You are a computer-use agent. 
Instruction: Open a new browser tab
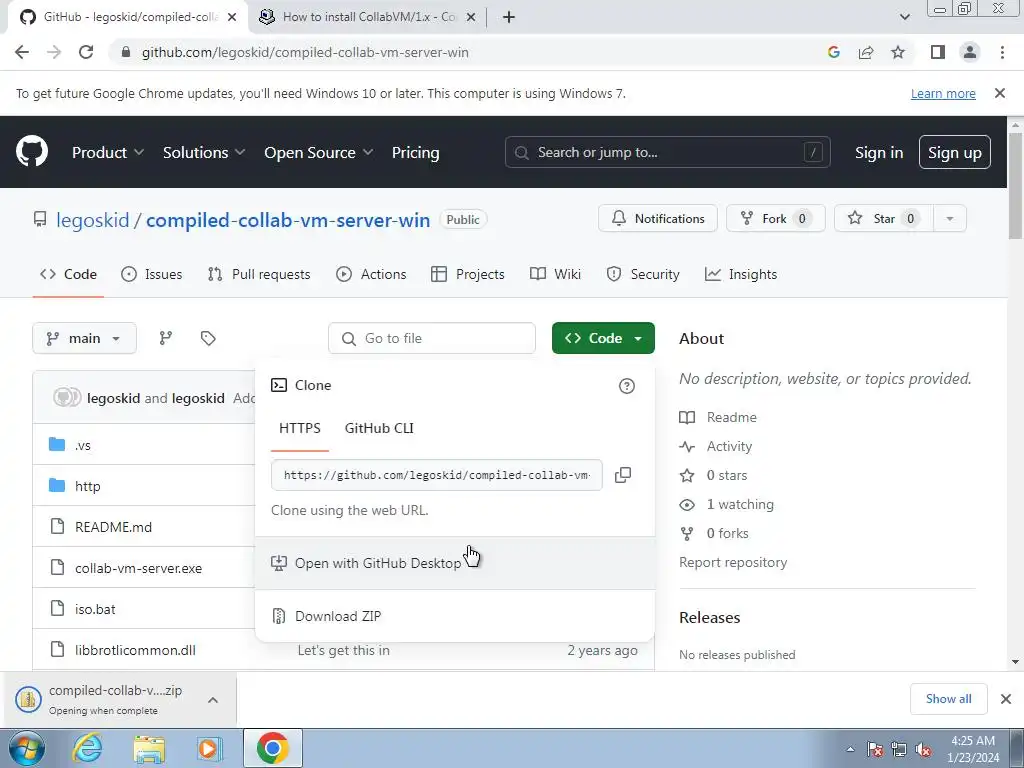(x=509, y=17)
